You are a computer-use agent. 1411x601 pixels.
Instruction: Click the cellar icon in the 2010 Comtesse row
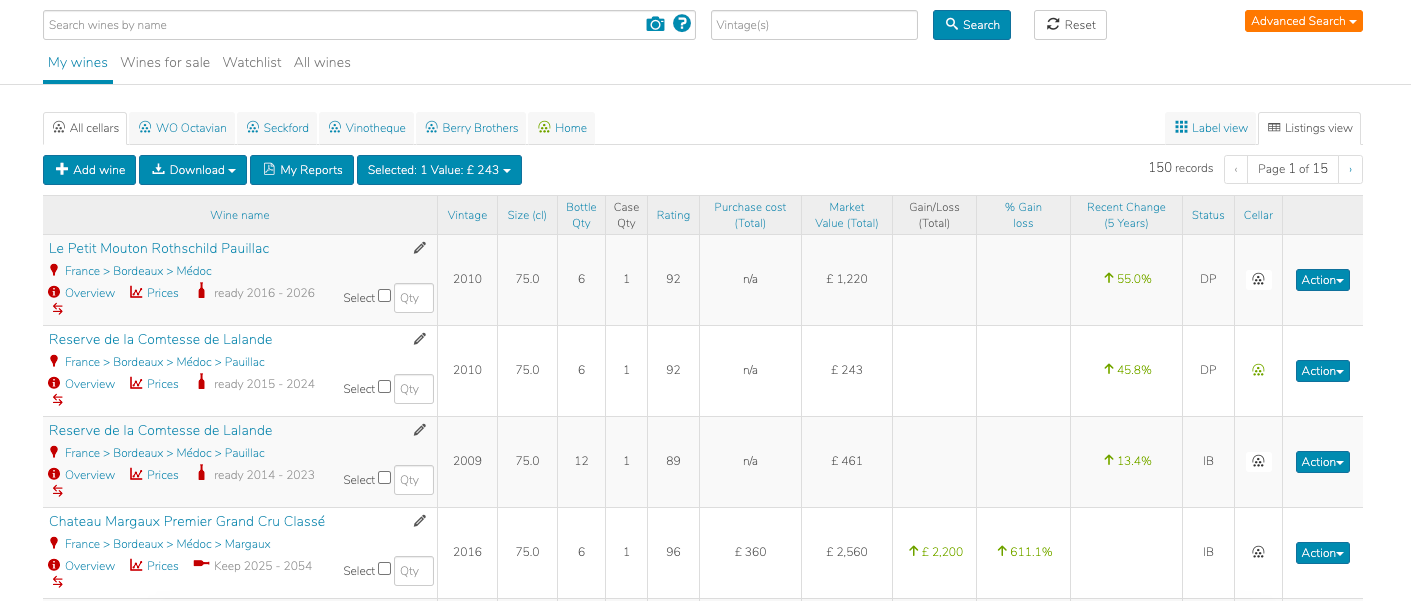tap(1258, 370)
